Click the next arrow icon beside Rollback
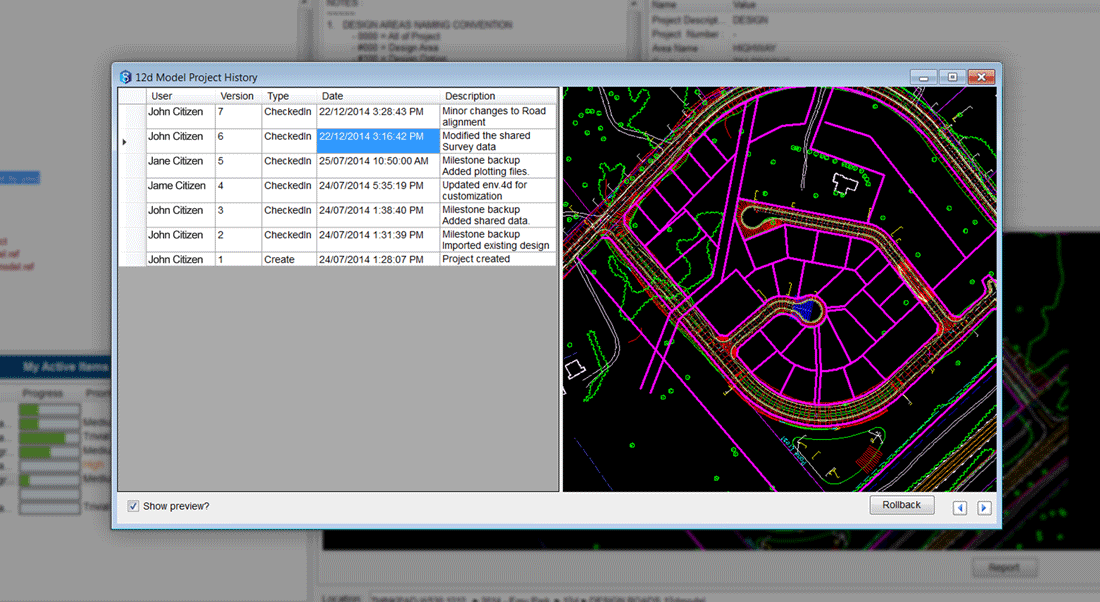1100x602 pixels. point(984,508)
